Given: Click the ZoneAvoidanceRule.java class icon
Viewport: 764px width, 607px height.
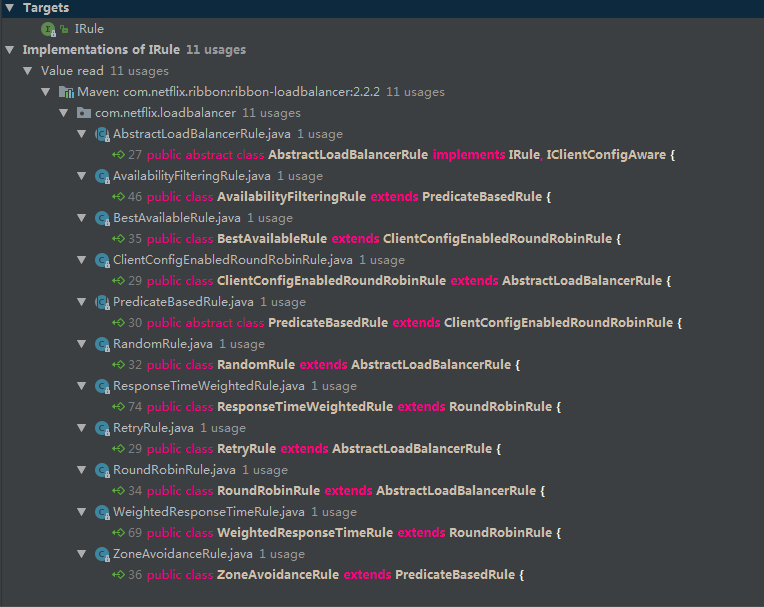Looking at the screenshot, I should coord(102,554).
